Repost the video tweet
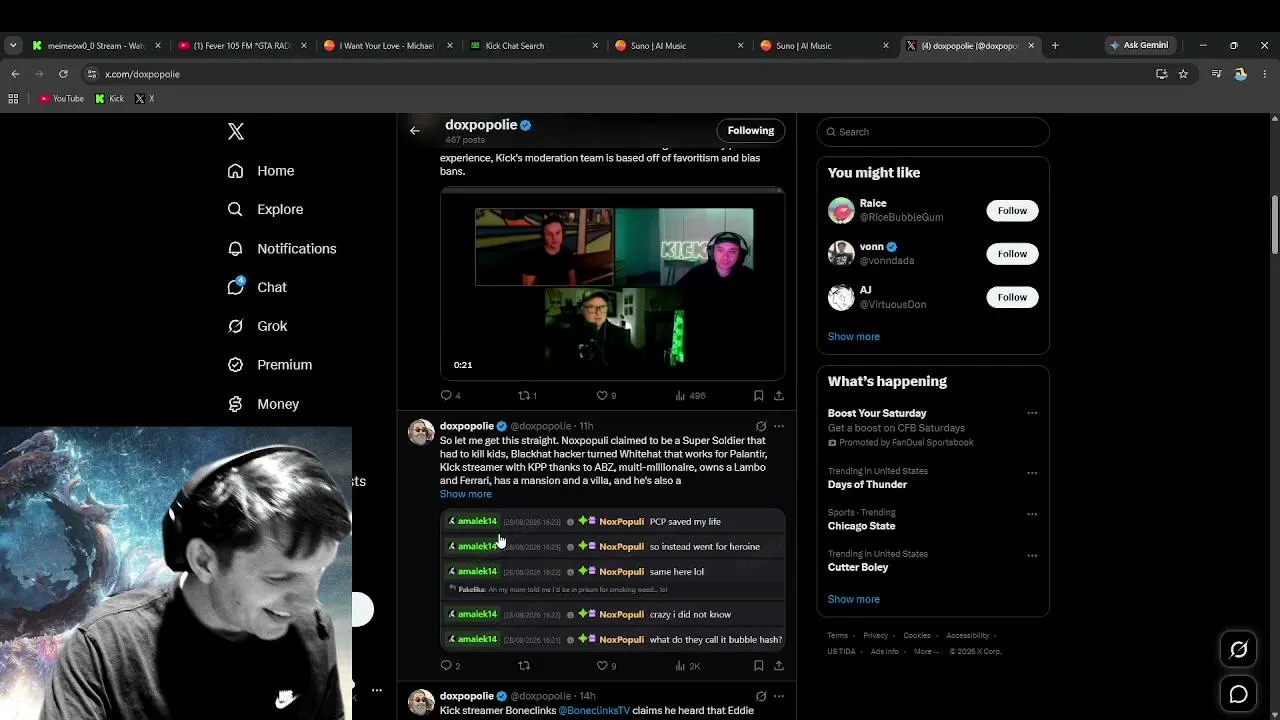This screenshot has width=1280, height=720. pyautogui.click(x=527, y=395)
